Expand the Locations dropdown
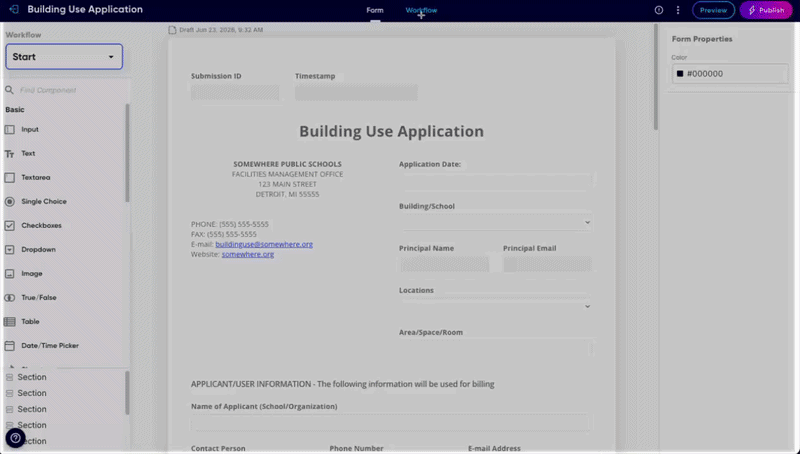 (495, 306)
